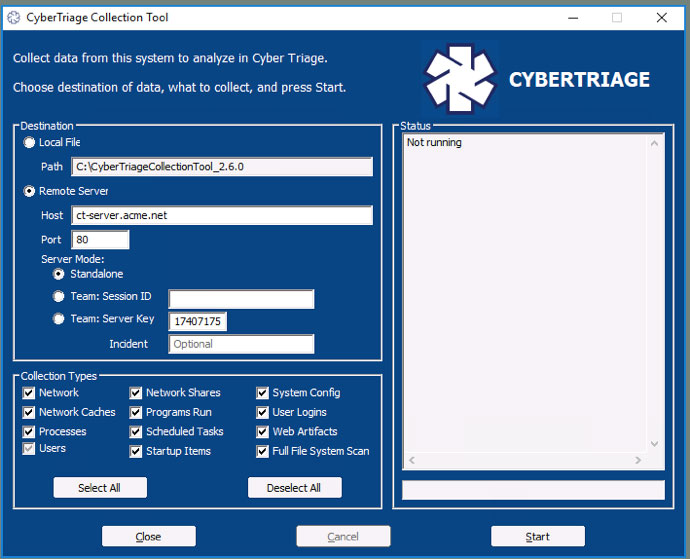This screenshot has width=690, height=559.
Task: Uncheck the Startup Items checkbox
Action: (136, 452)
